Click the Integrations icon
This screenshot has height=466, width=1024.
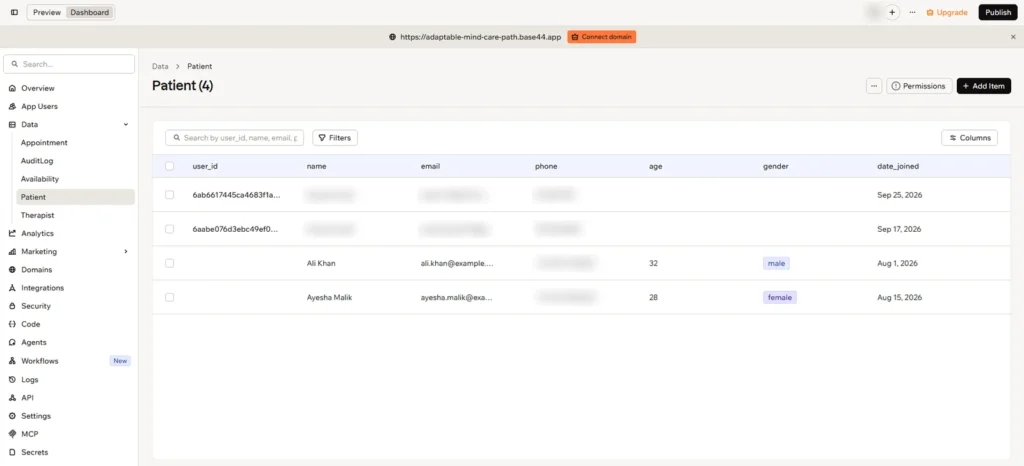(12, 288)
